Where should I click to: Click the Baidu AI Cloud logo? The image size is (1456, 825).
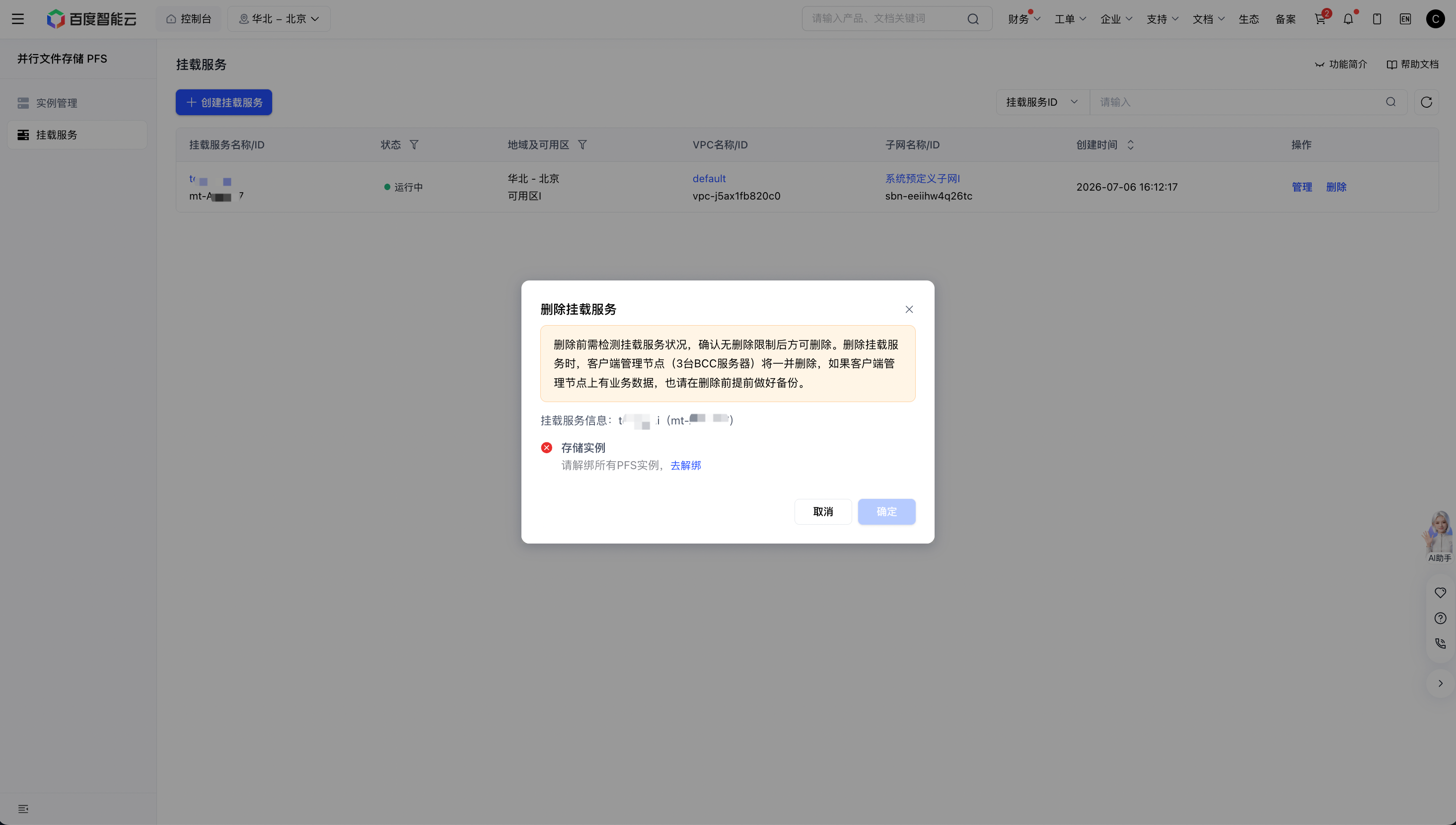[91, 19]
